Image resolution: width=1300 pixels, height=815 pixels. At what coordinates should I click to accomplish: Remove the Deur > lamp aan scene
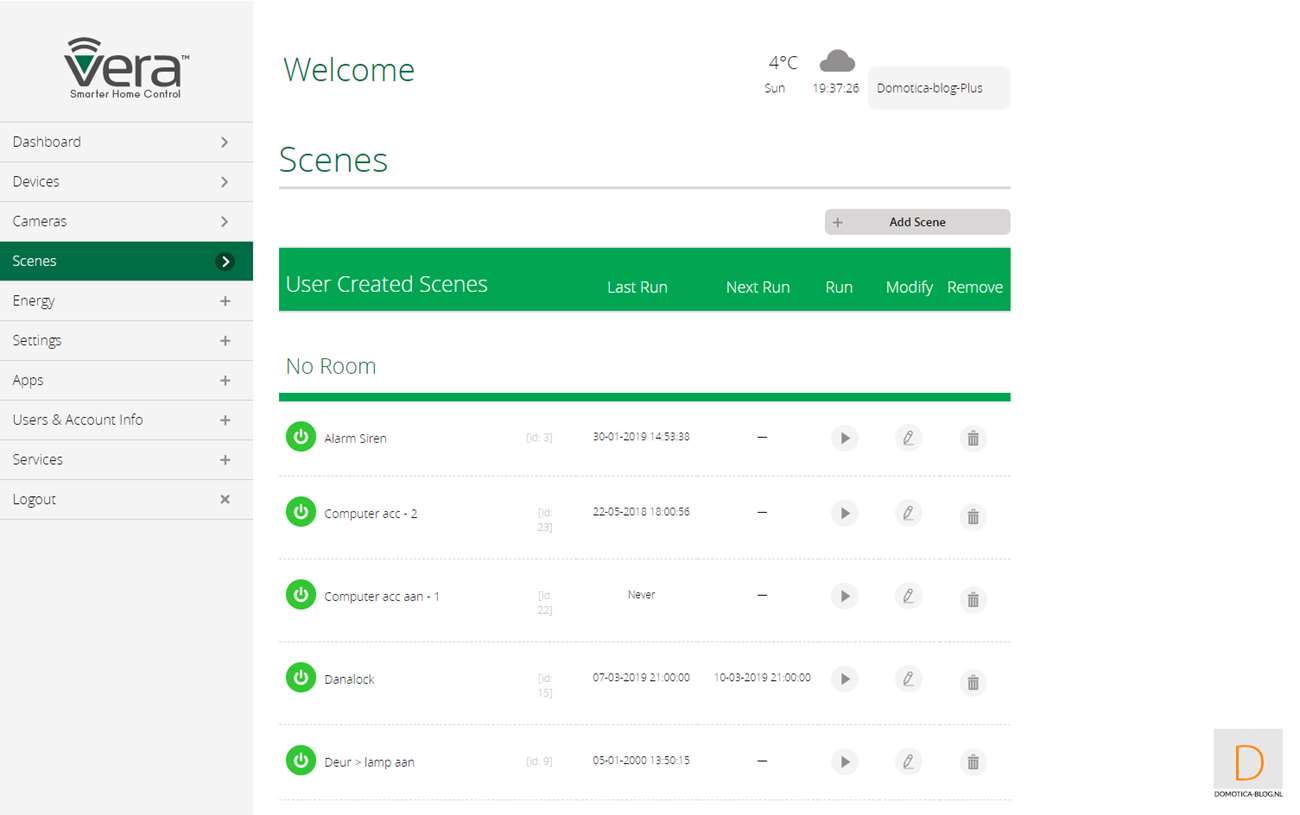point(972,762)
